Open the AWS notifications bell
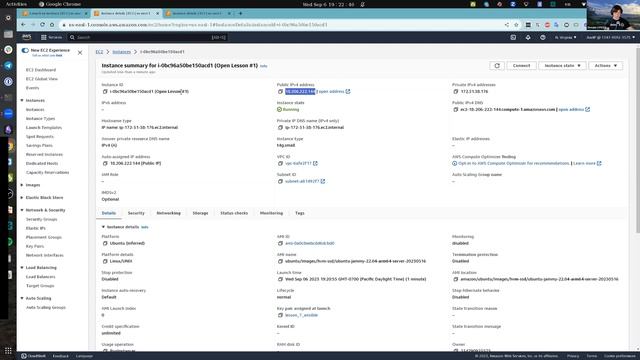Image resolution: width=640 pixels, height=360 pixels. click(x=528, y=37)
